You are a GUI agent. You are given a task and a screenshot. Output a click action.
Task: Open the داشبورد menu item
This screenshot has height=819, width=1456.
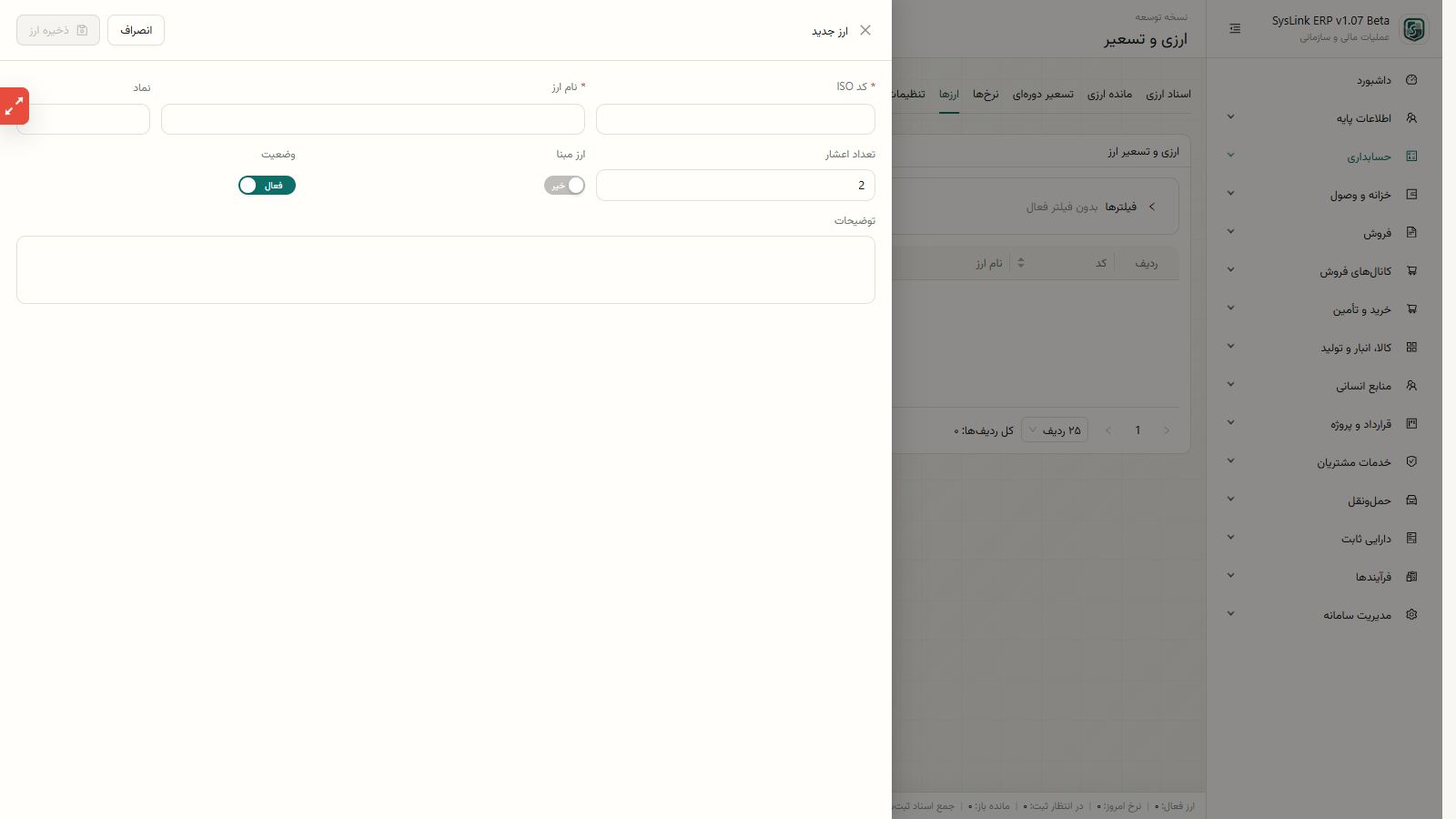click(x=1374, y=80)
